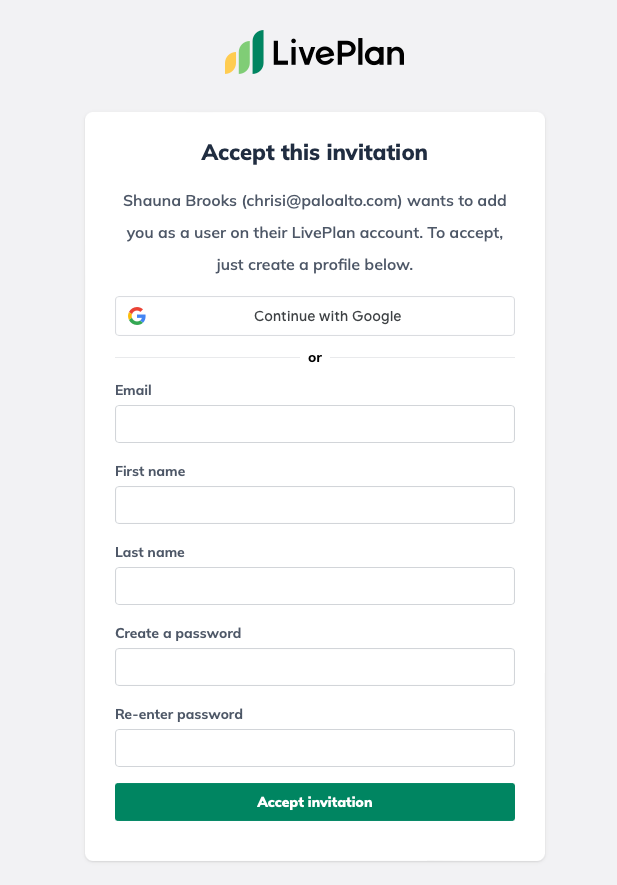The width and height of the screenshot is (617, 885).
Task: Click the Create a password label
Action: point(179,633)
